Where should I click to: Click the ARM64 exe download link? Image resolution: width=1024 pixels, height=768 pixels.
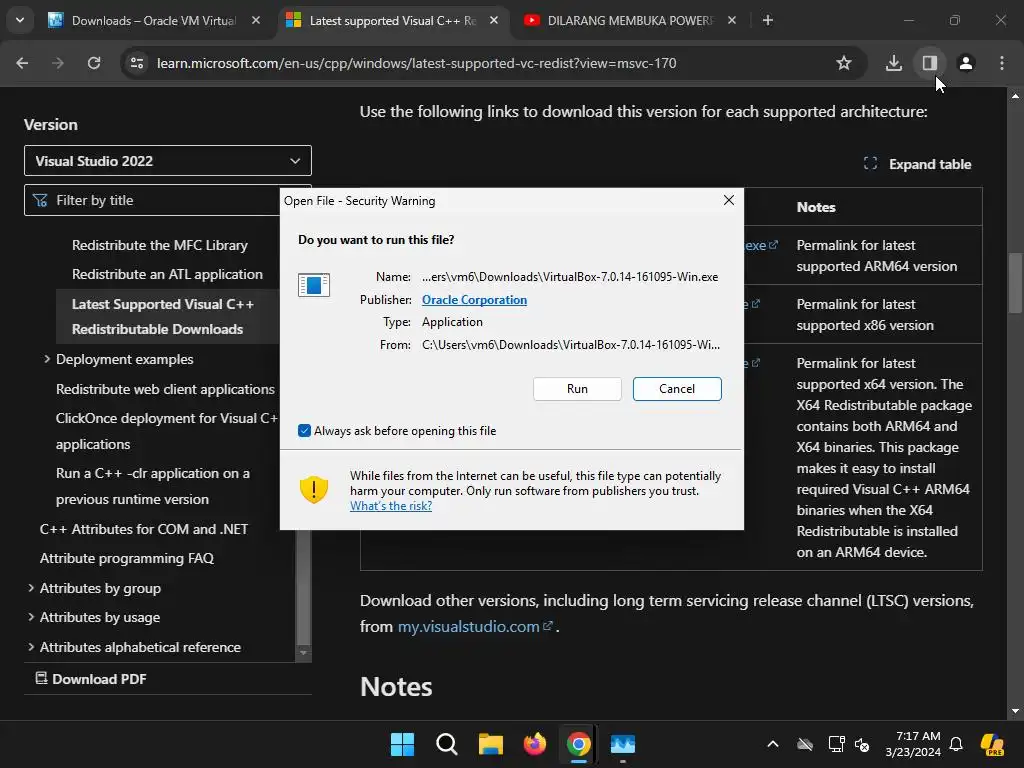761,246
